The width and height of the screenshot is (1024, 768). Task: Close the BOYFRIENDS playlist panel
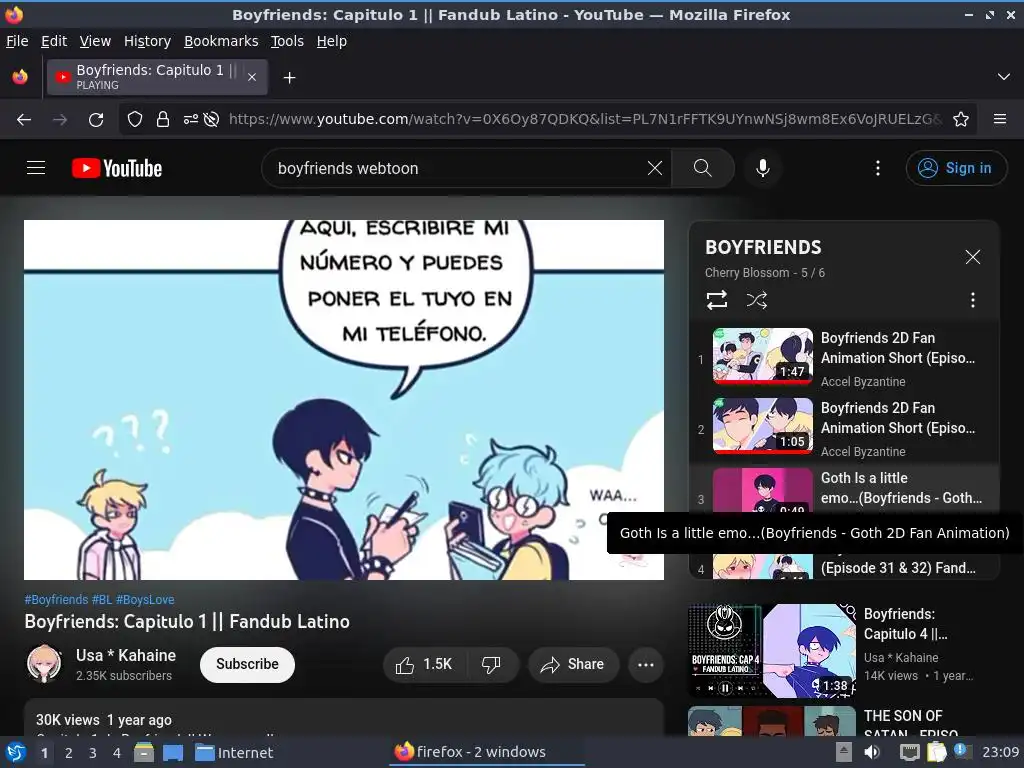point(972,257)
